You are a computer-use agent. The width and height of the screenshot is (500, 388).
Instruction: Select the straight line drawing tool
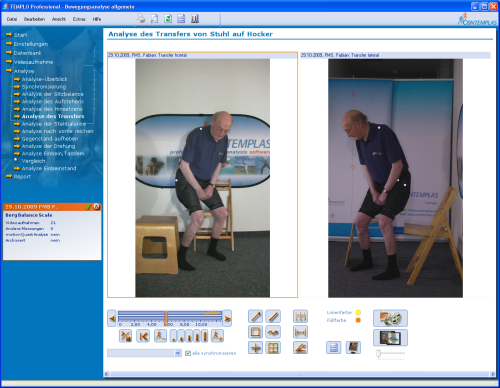click(273, 316)
